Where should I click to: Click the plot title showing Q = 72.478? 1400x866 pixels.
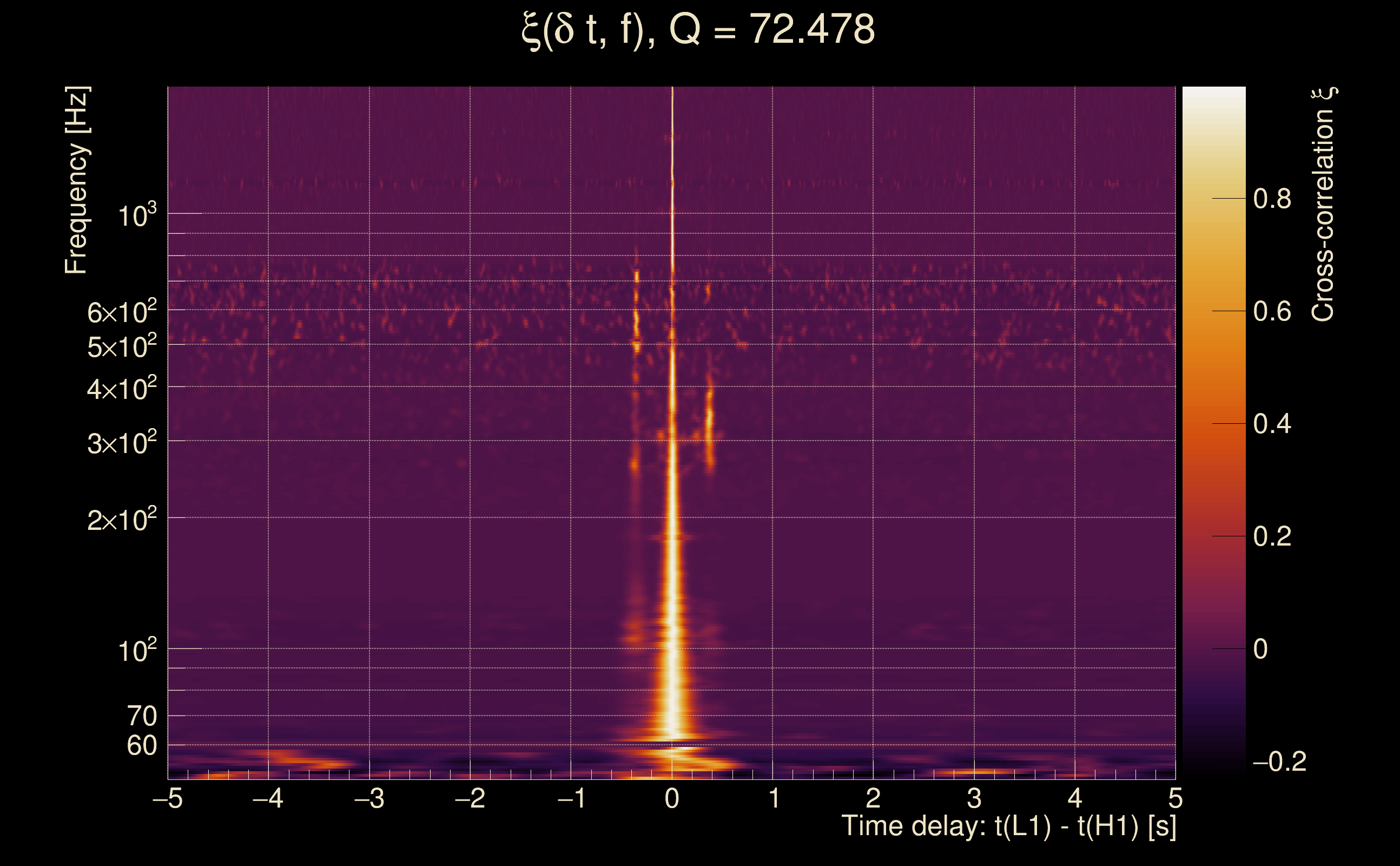(x=698, y=30)
